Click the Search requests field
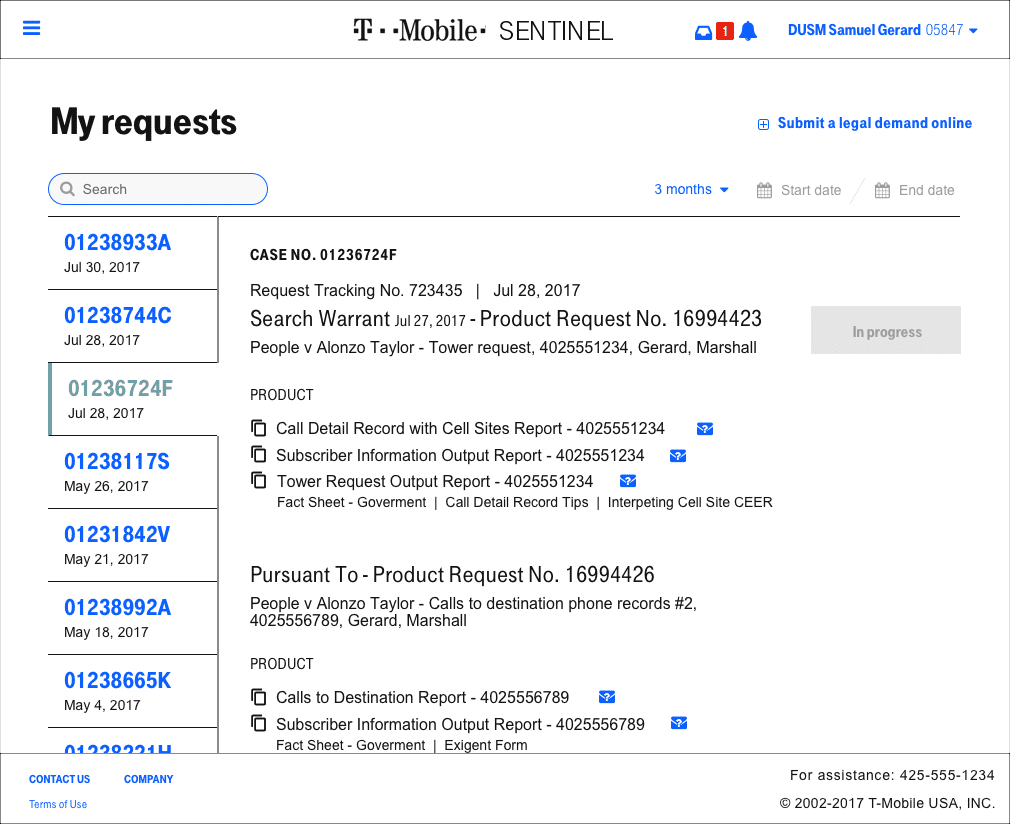 pos(158,189)
